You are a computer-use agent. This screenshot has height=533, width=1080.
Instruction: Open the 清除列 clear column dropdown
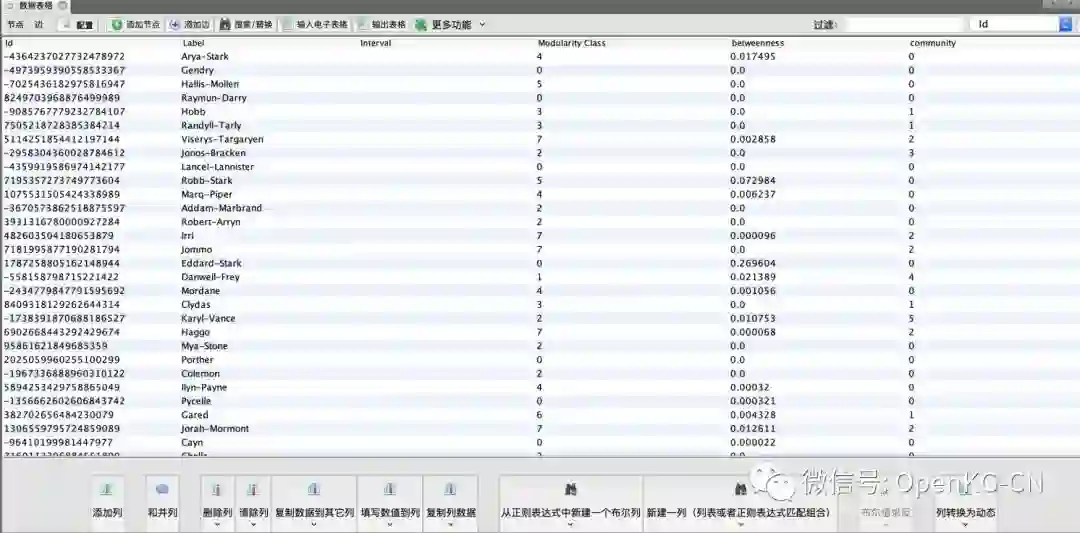253,503
